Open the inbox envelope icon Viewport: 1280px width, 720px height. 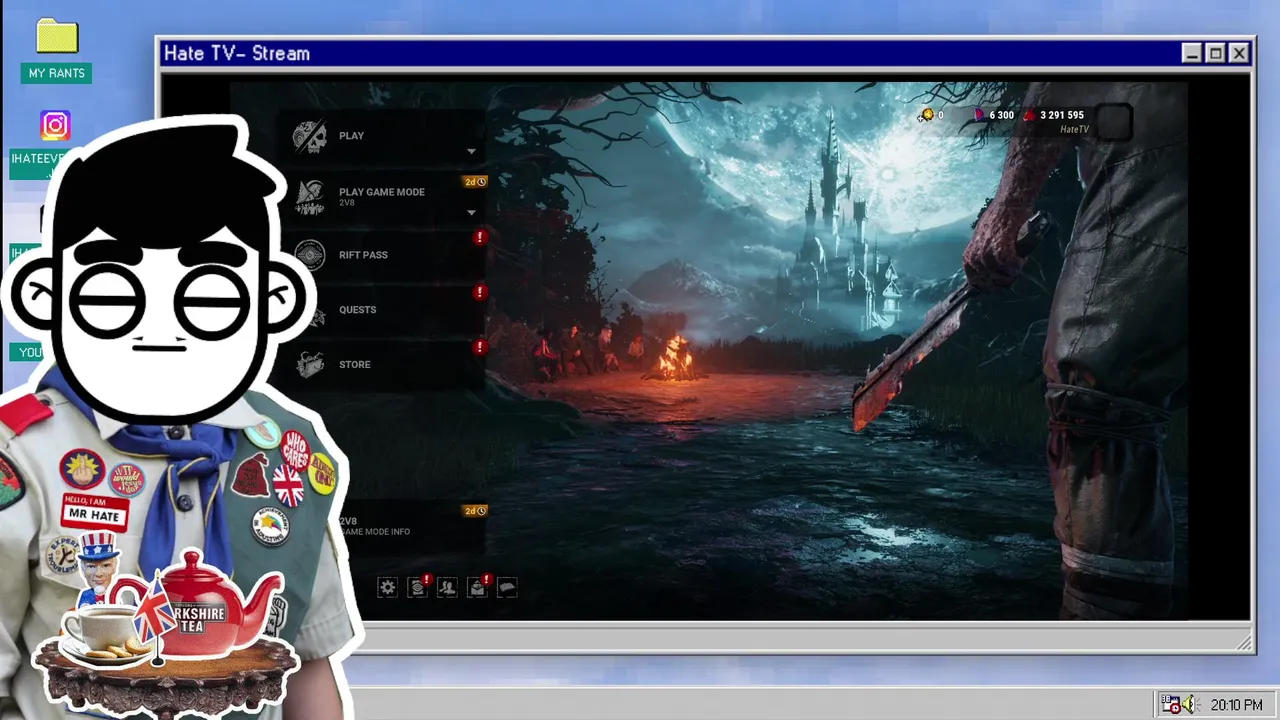(x=477, y=588)
